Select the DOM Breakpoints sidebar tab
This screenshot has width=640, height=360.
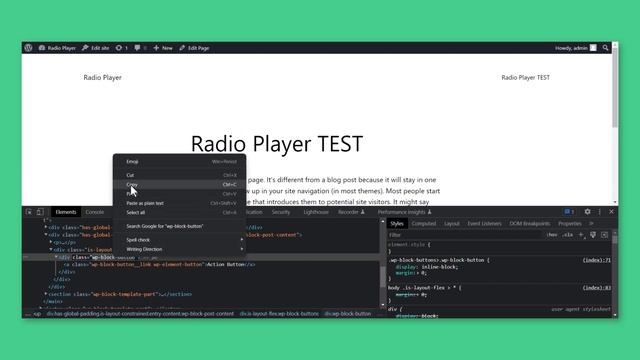[529, 224]
